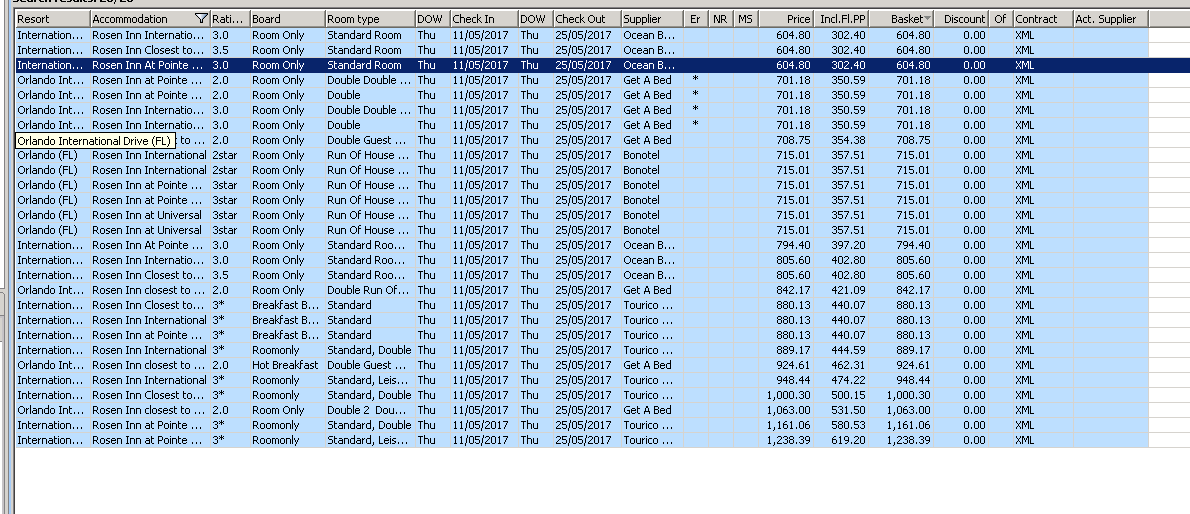Click the 619.20 Incl.Fl.PP value
1190x514 pixels.
click(x=848, y=440)
